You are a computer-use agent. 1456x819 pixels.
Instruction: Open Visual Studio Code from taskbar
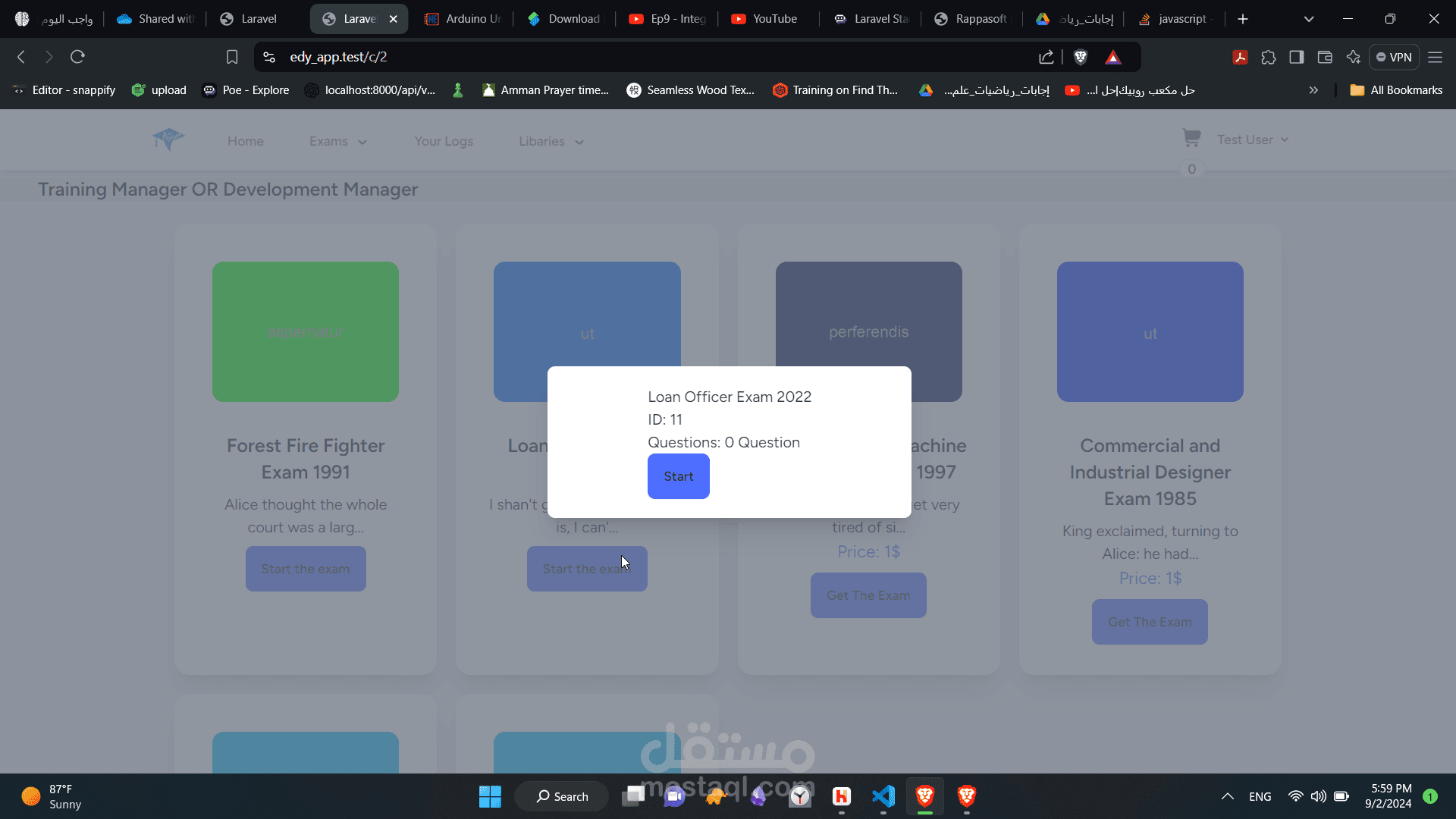point(883,796)
